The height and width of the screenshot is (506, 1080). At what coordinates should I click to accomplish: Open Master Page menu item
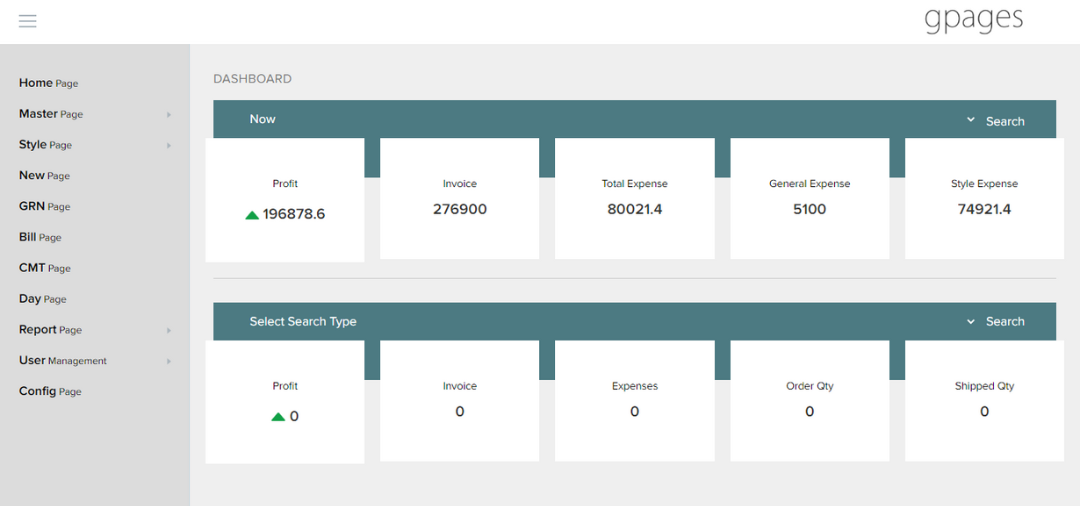click(x=51, y=114)
